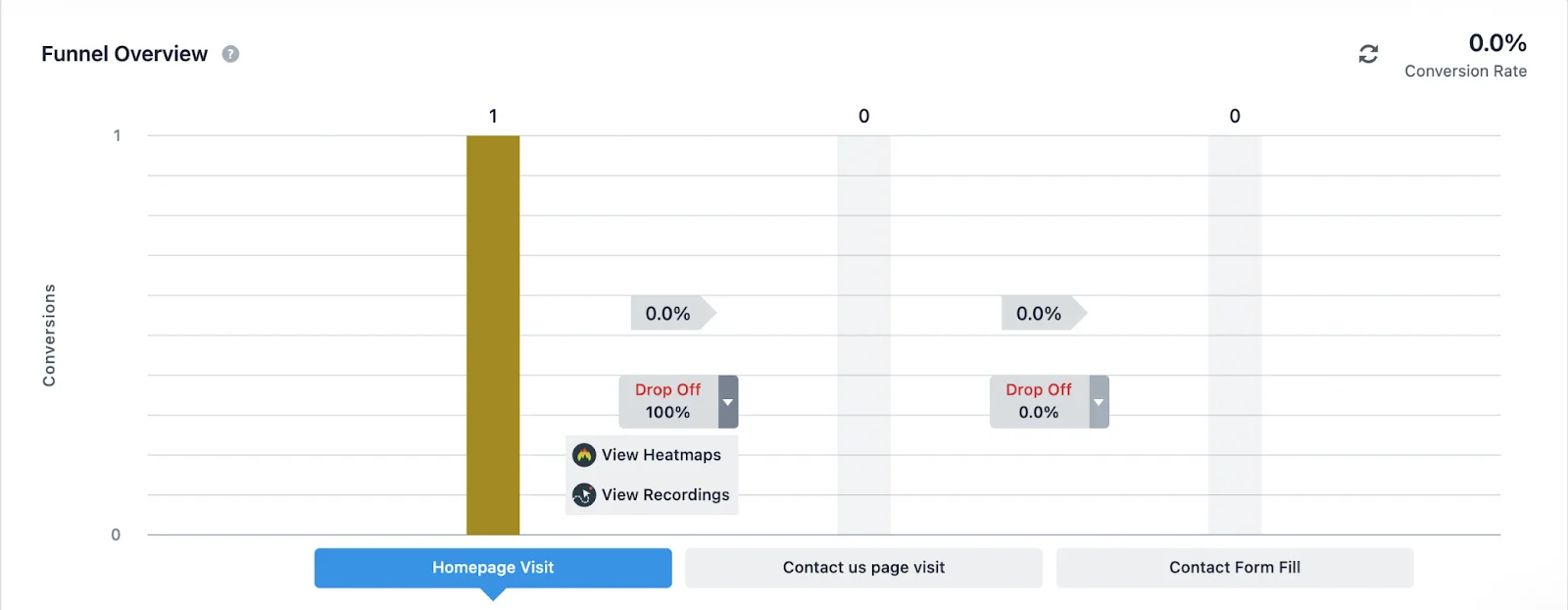Select View Recordings menu option

click(x=665, y=495)
